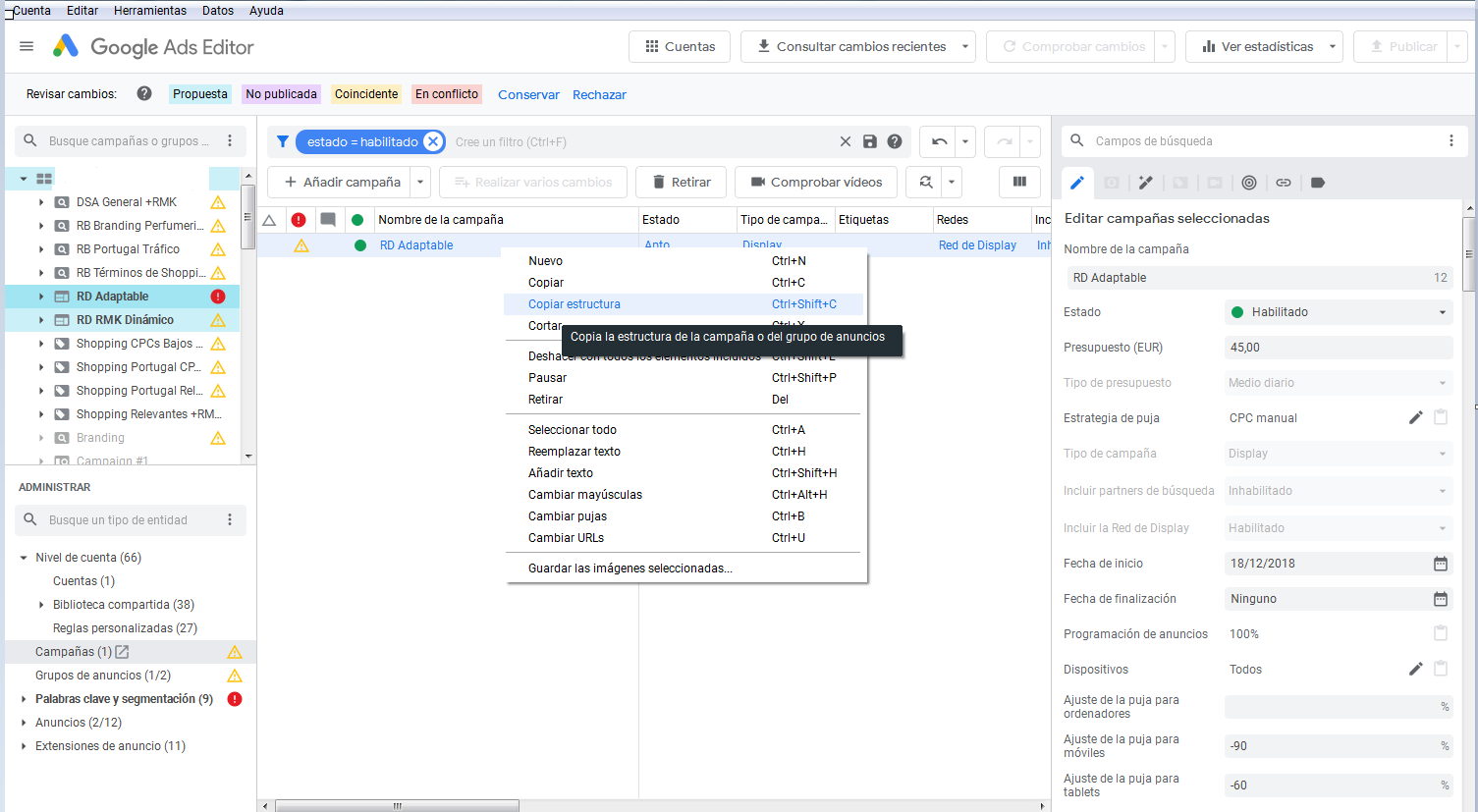Click the Conservar link
Image resolution: width=1478 pixels, height=812 pixels.
[x=528, y=95]
